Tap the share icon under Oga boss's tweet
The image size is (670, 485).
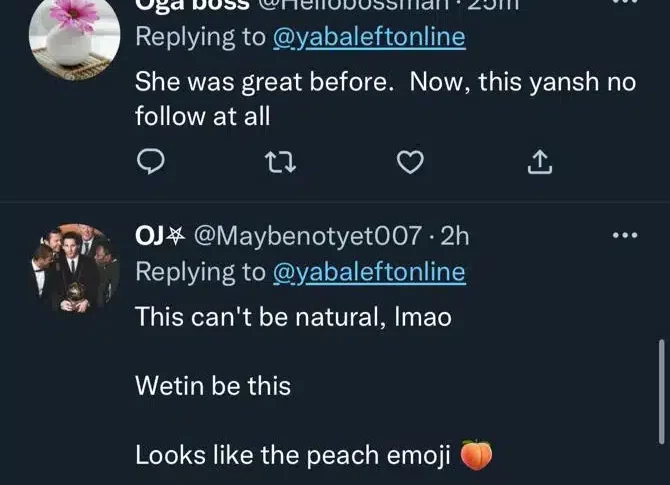pyautogui.click(x=540, y=161)
